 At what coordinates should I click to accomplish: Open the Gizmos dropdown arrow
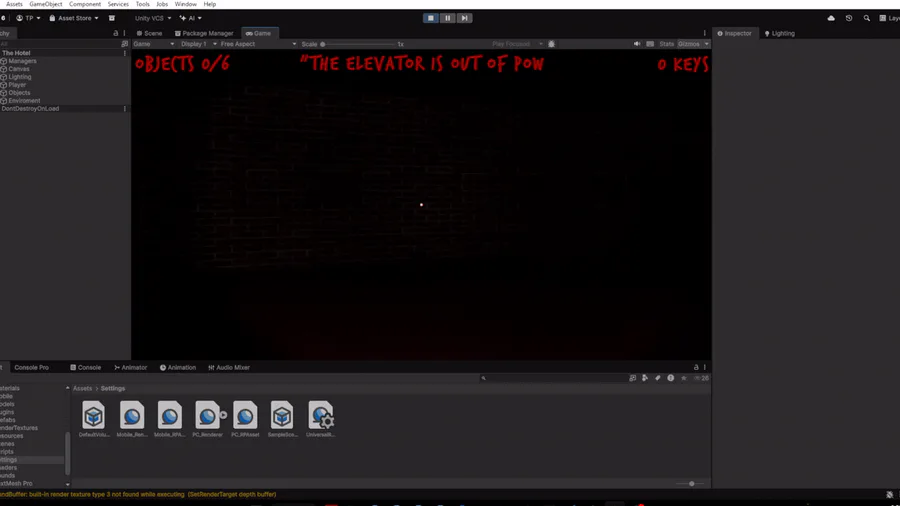click(707, 44)
